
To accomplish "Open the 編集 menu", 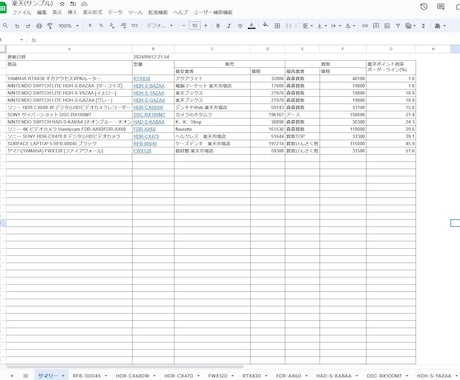I will click(x=42, y=12).
